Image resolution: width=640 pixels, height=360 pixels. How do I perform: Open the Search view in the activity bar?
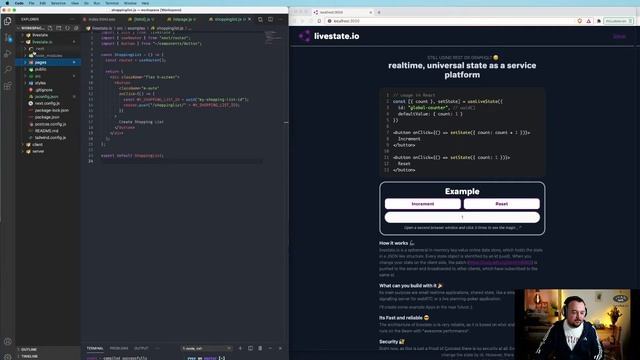8,69
